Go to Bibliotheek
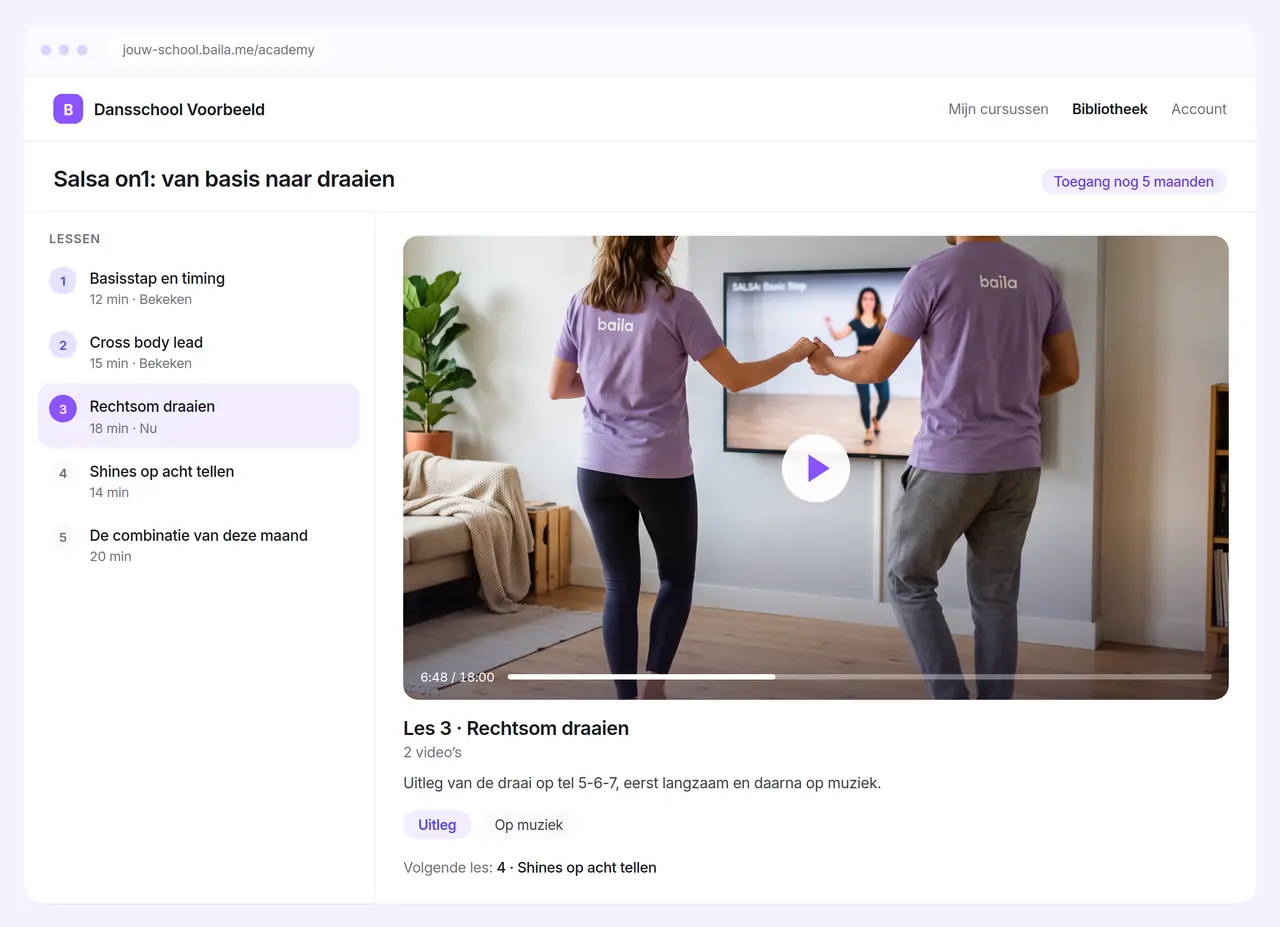 (x=1110, y=109)
